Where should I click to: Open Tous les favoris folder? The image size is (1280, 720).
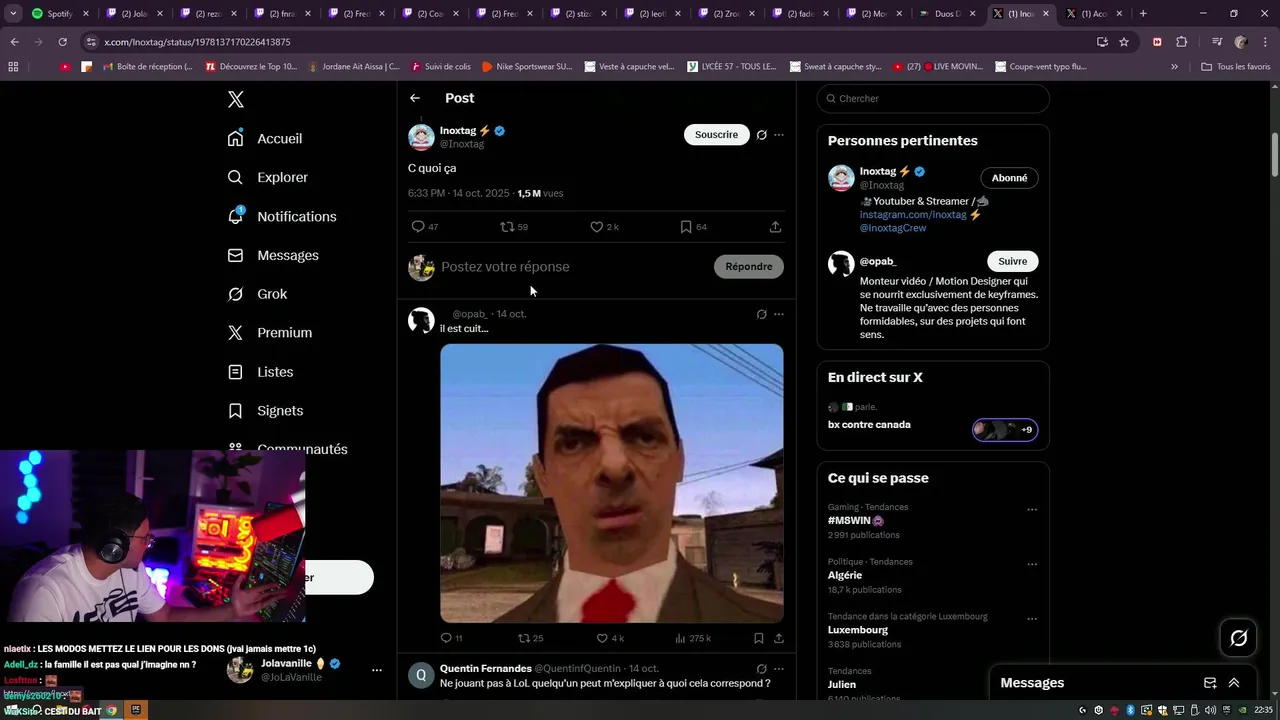(1235, 67)
